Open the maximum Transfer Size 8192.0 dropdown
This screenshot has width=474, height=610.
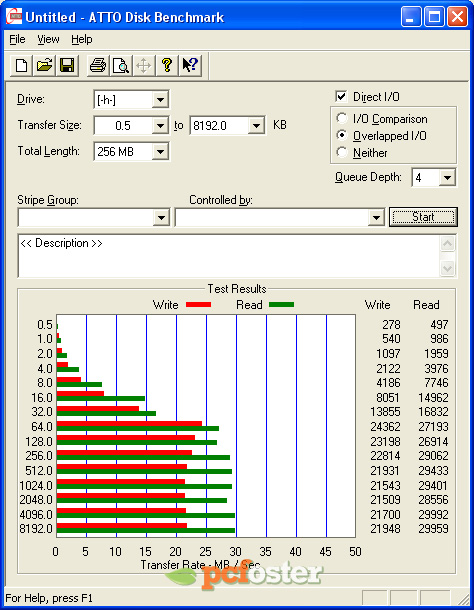[256, 126]
